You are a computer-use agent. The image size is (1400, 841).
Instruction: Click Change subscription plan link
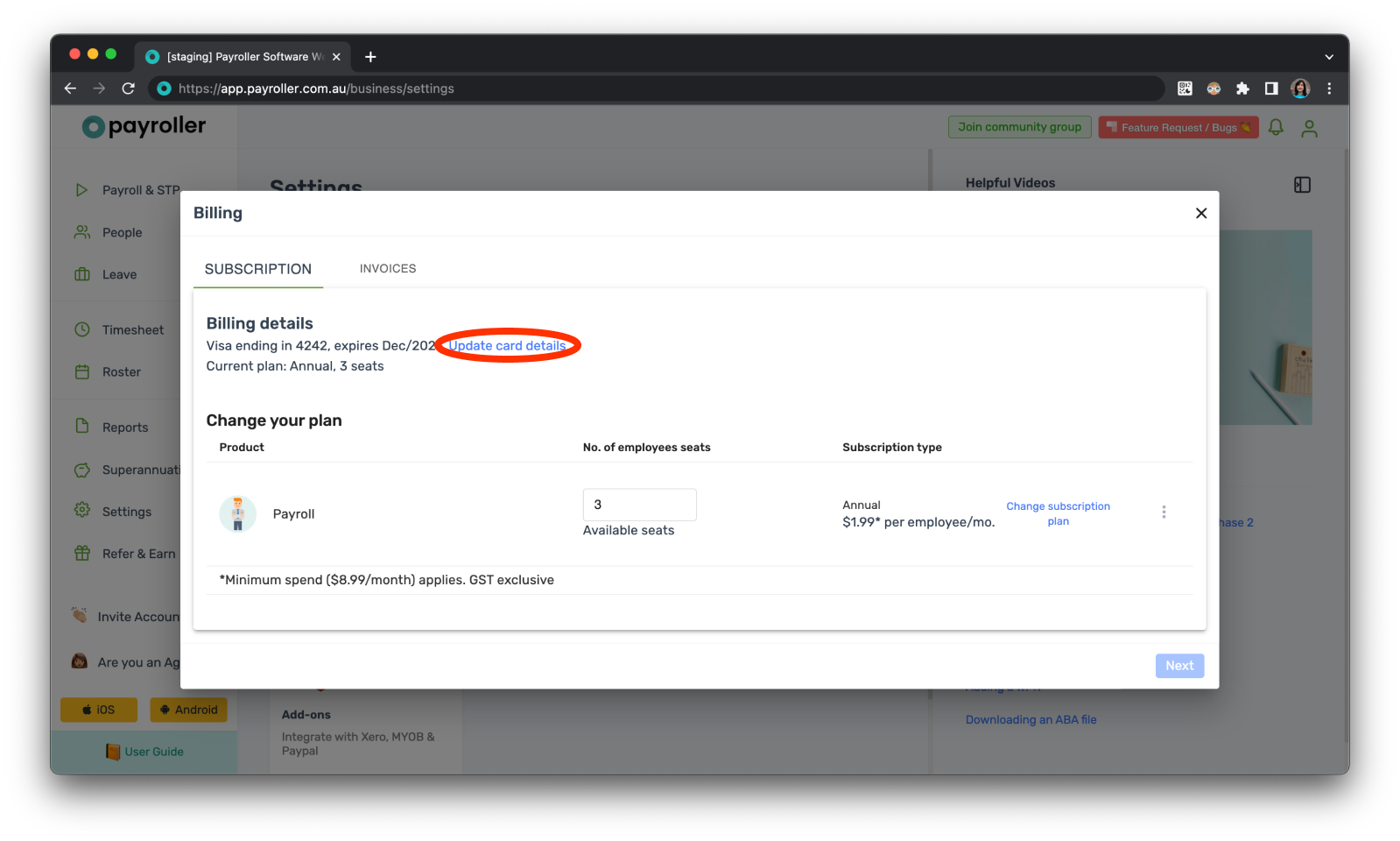click(x=1058, y=513)
